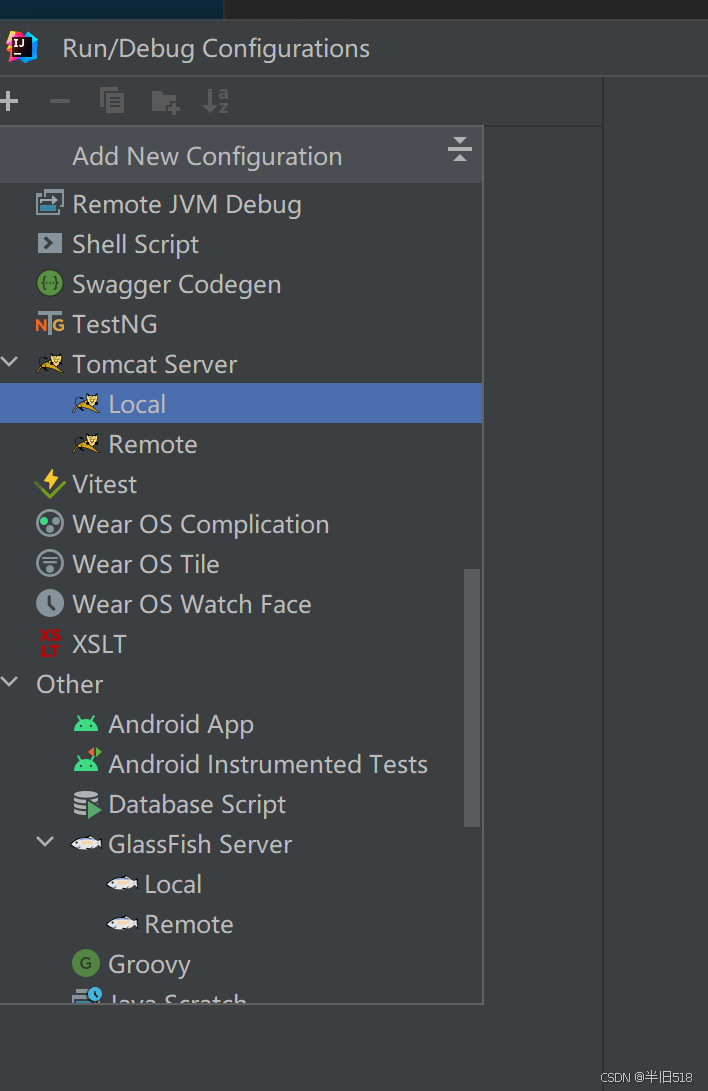Click the collapse-all icon in popup header

click(460, 149)
